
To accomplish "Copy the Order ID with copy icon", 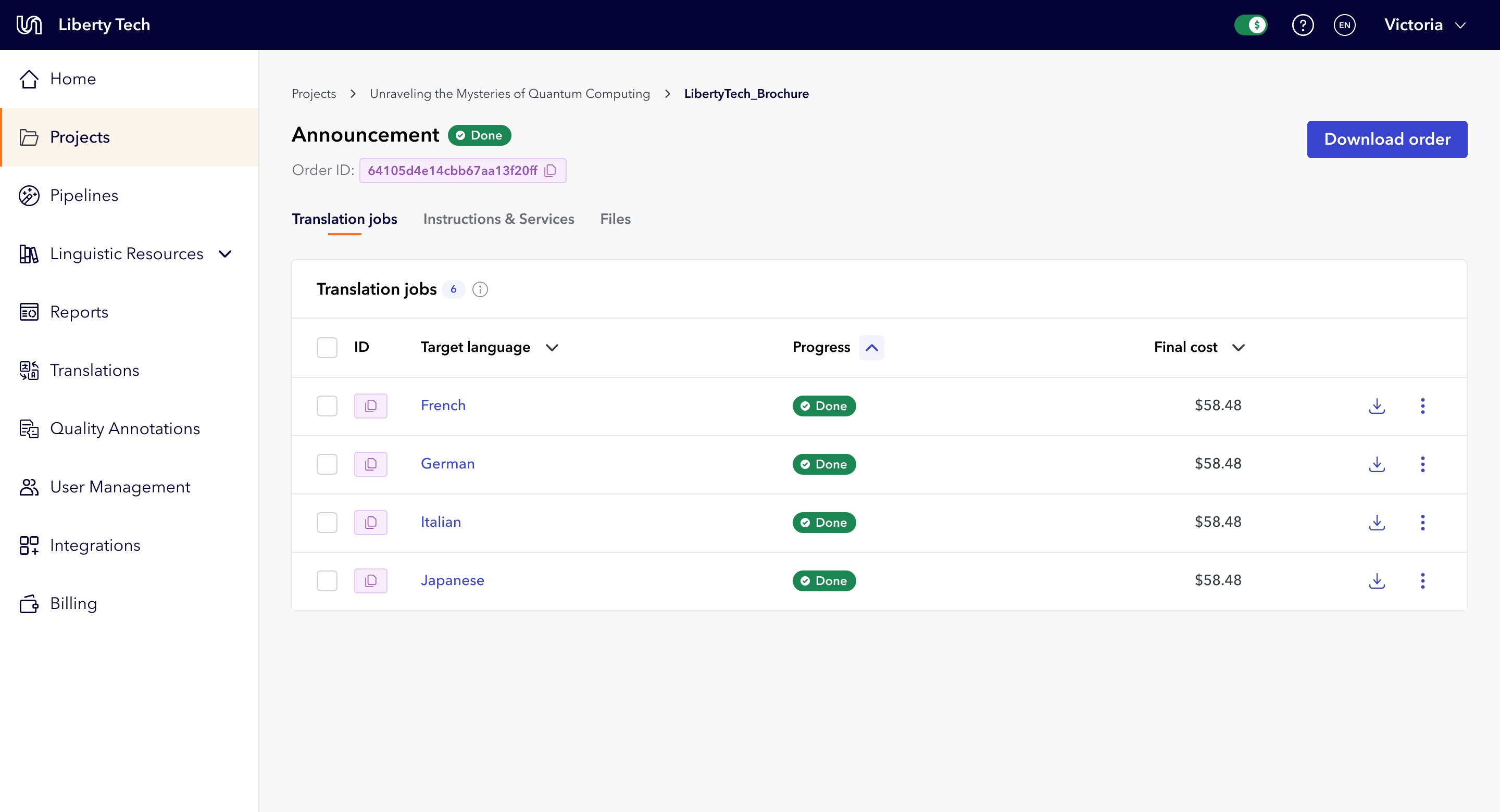I will [x=551, y=171].
